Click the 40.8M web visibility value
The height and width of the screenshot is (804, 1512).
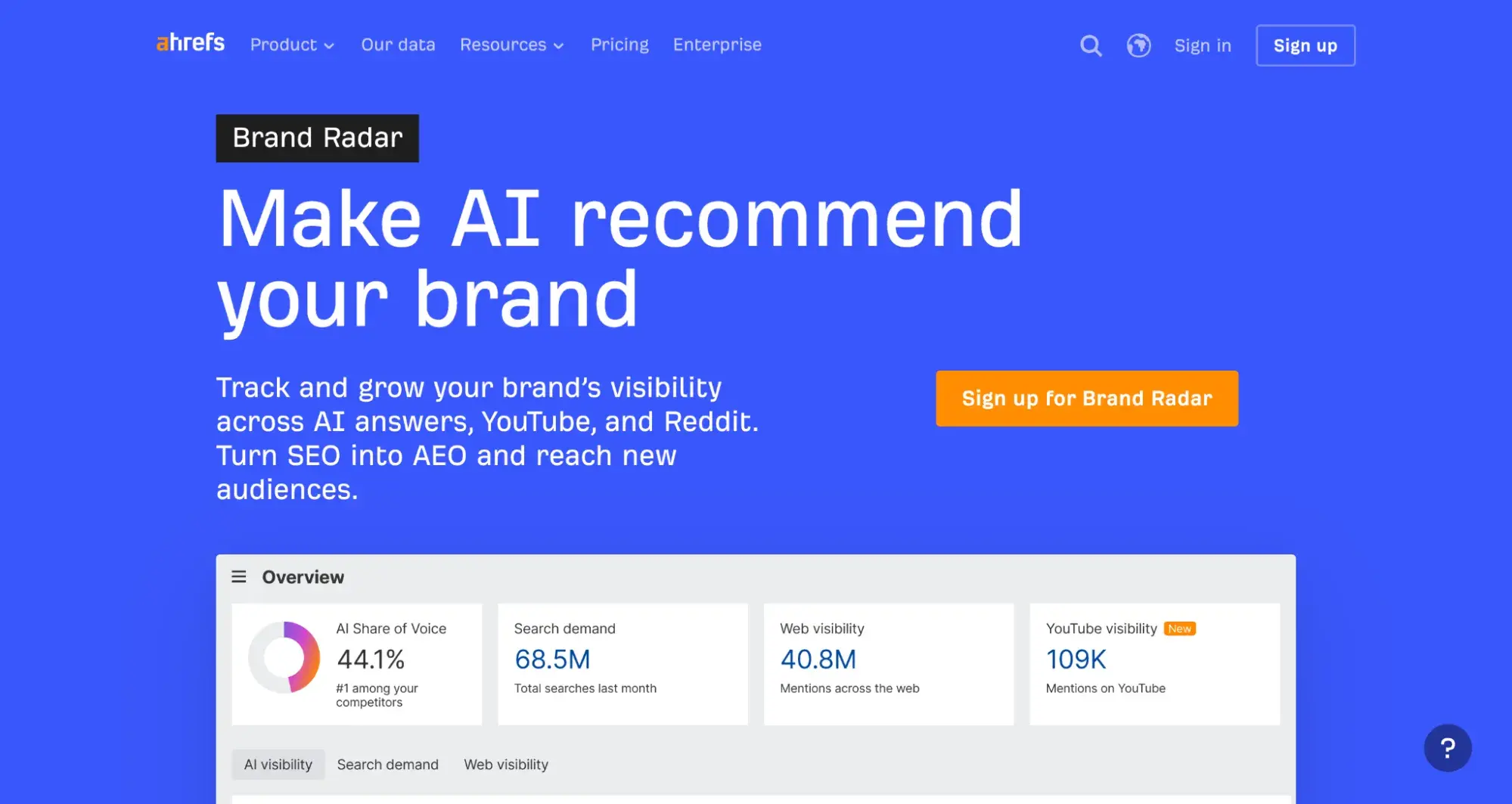pos(818,660)
